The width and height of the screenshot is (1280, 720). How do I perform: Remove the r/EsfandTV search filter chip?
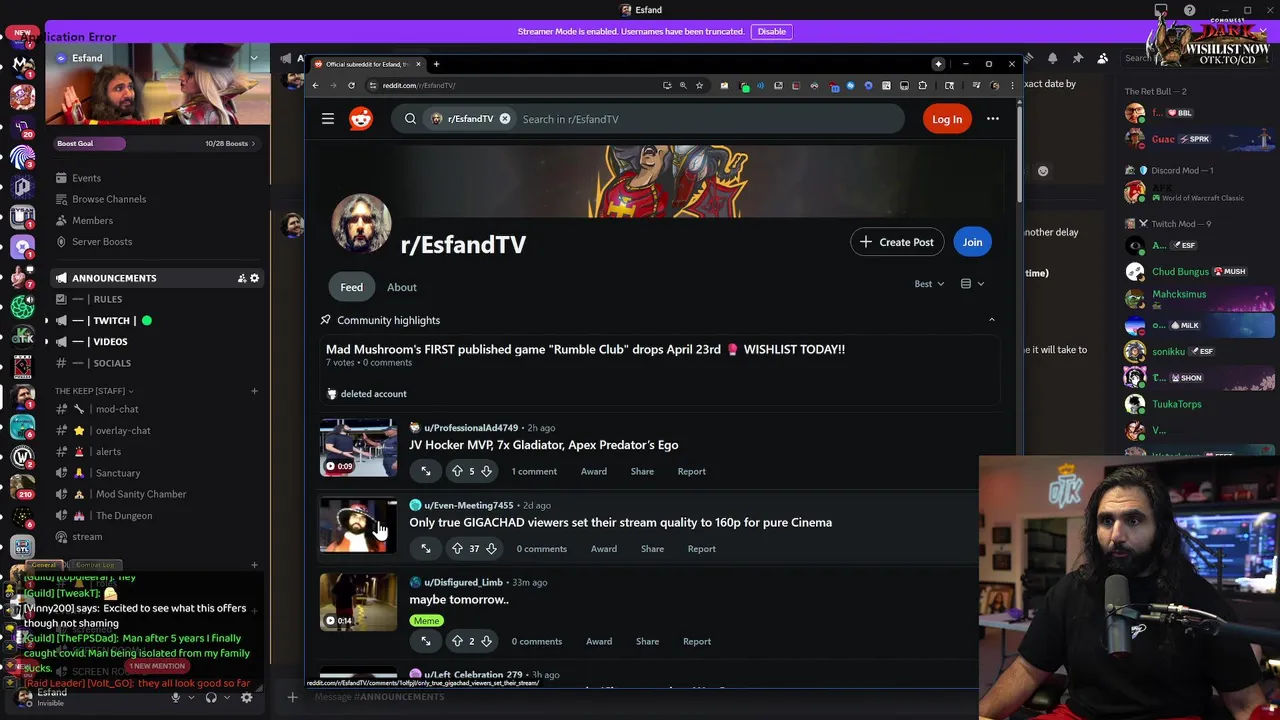click(505, 119)
